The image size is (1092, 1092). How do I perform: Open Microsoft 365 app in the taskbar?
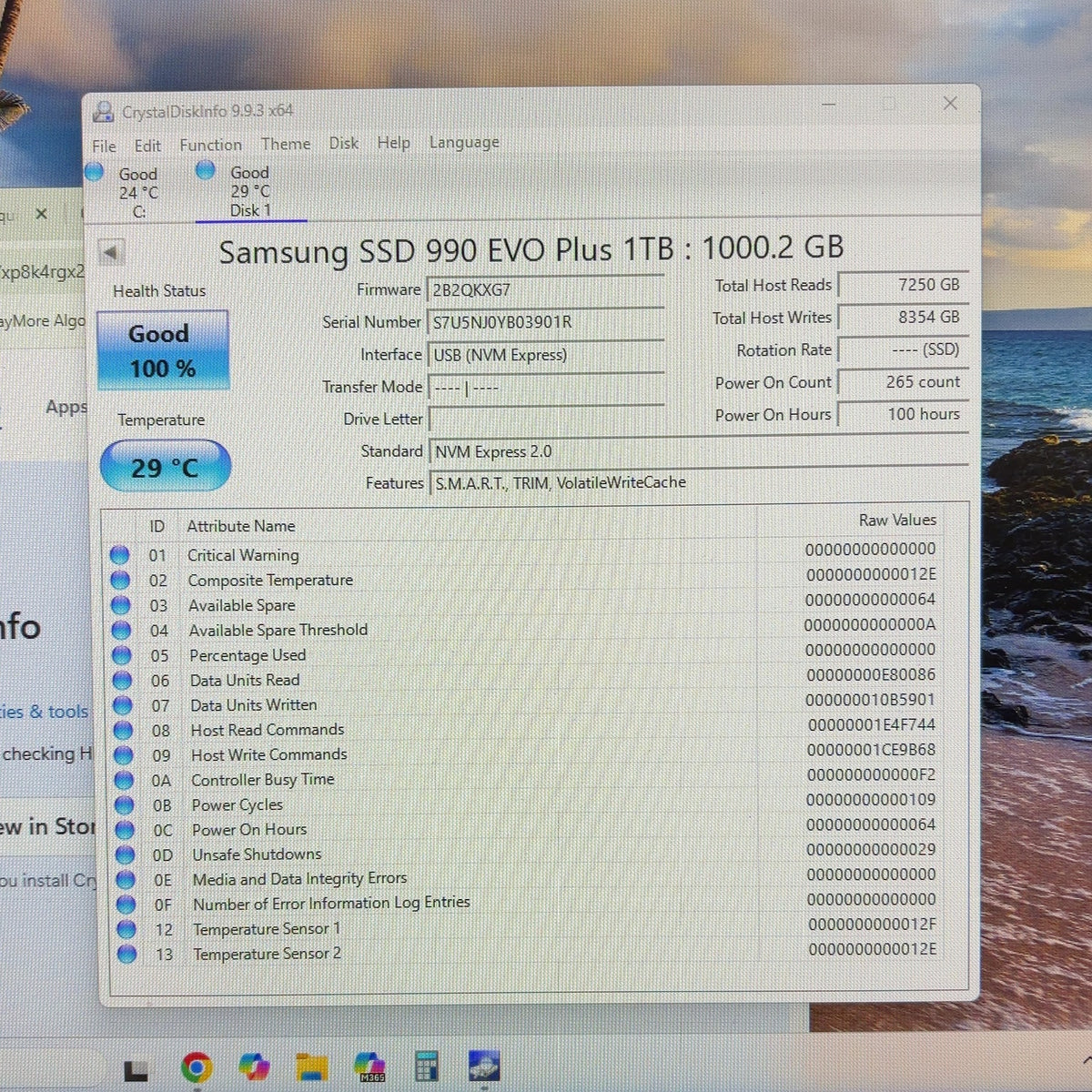(x=369, y=1066)
